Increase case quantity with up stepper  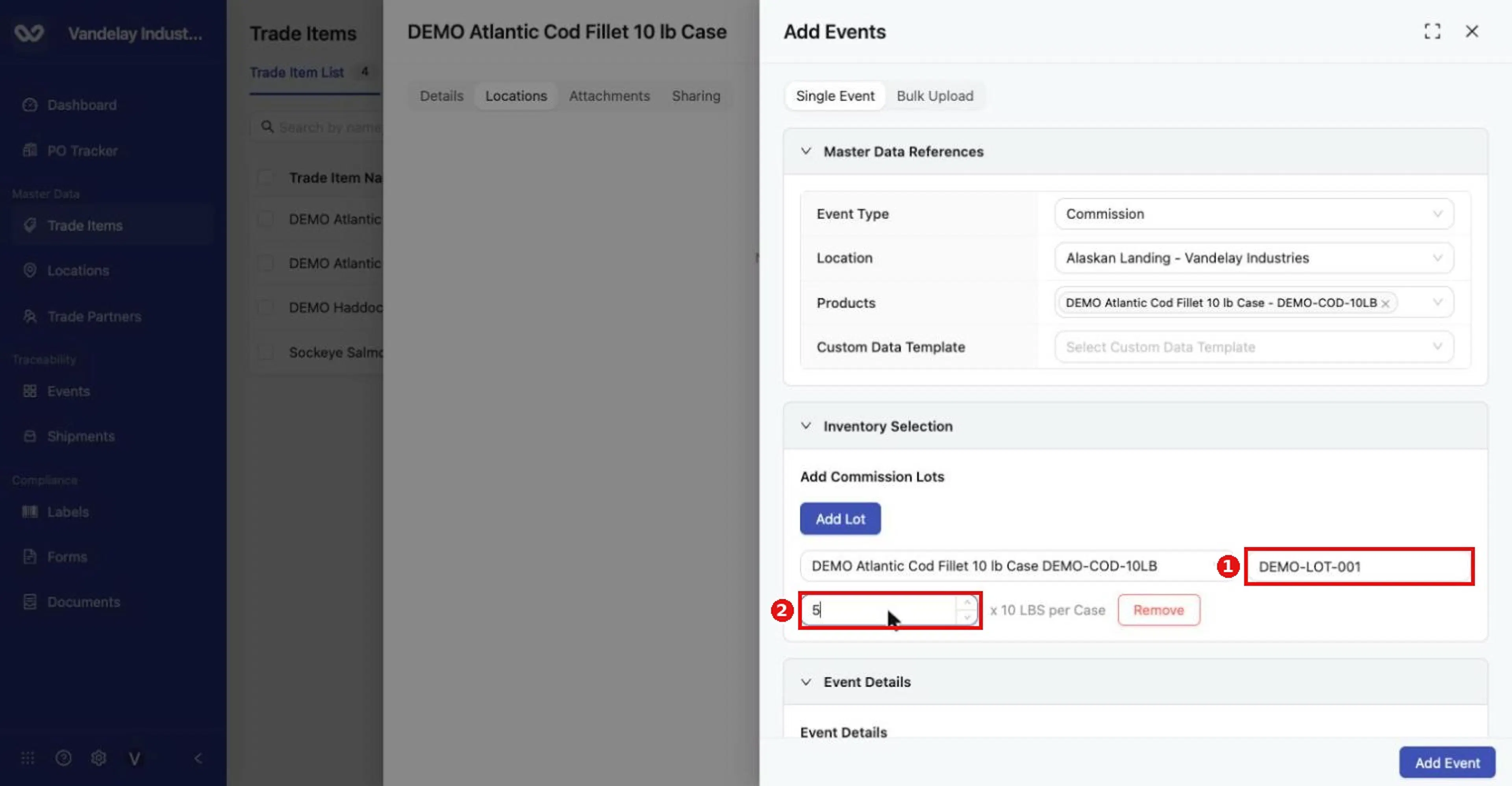tap(967, 603)
